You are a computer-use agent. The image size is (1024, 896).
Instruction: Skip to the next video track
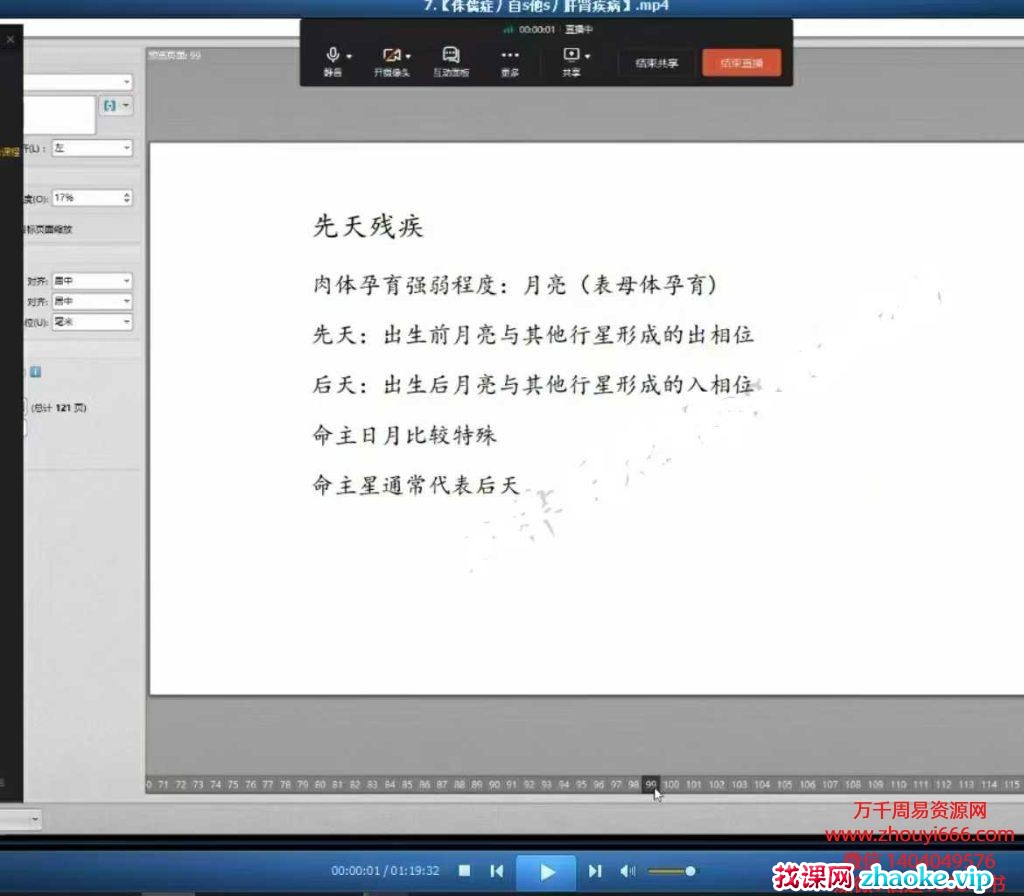(x=595, y=871)
